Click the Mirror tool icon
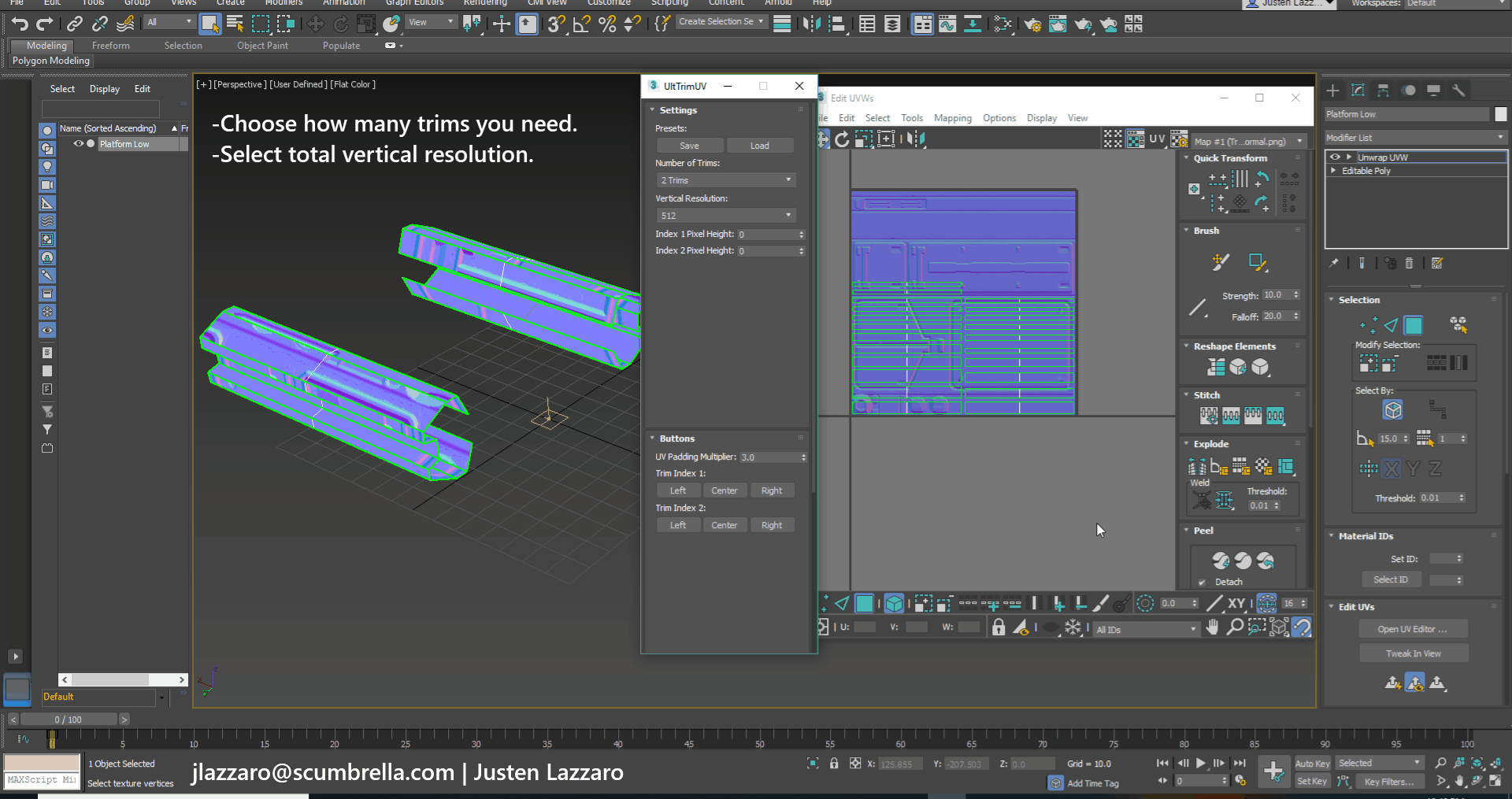The width and height of the screenshot is (1512, 799). [x=811, y=24]
